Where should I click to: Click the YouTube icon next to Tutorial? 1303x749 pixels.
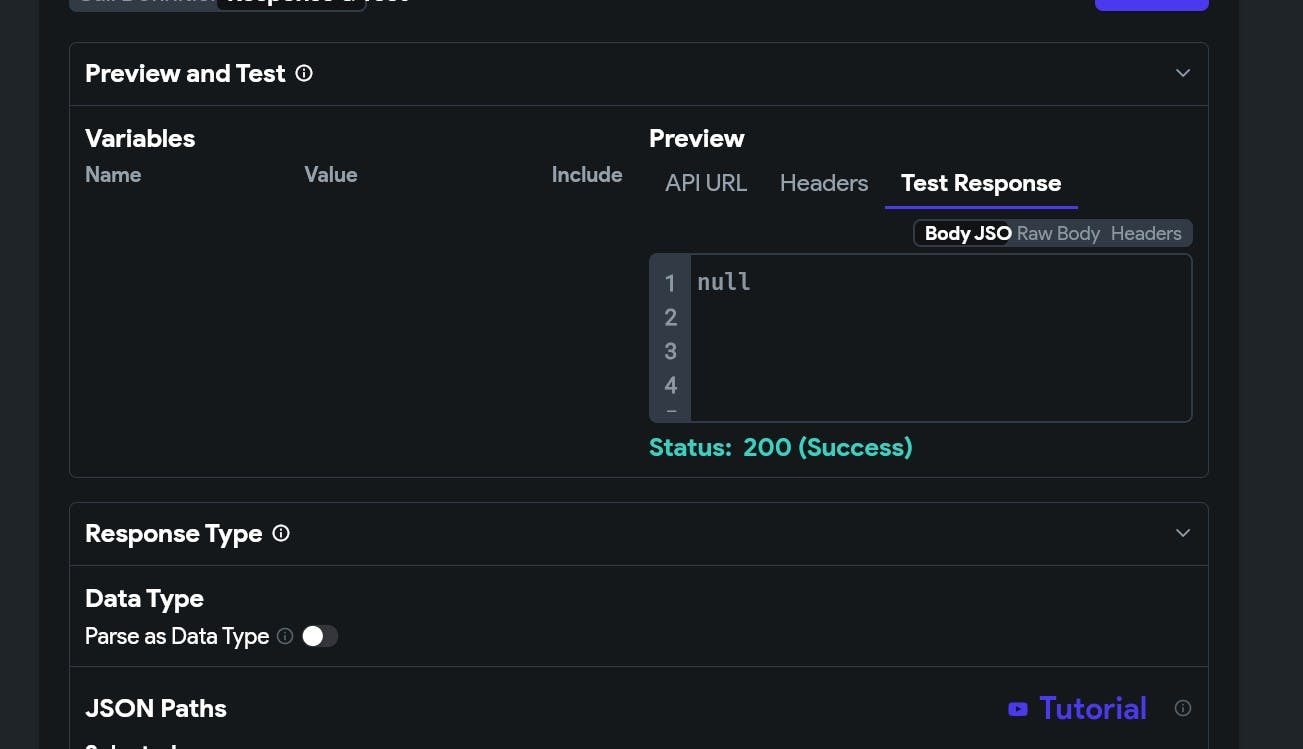(1018, 709)
